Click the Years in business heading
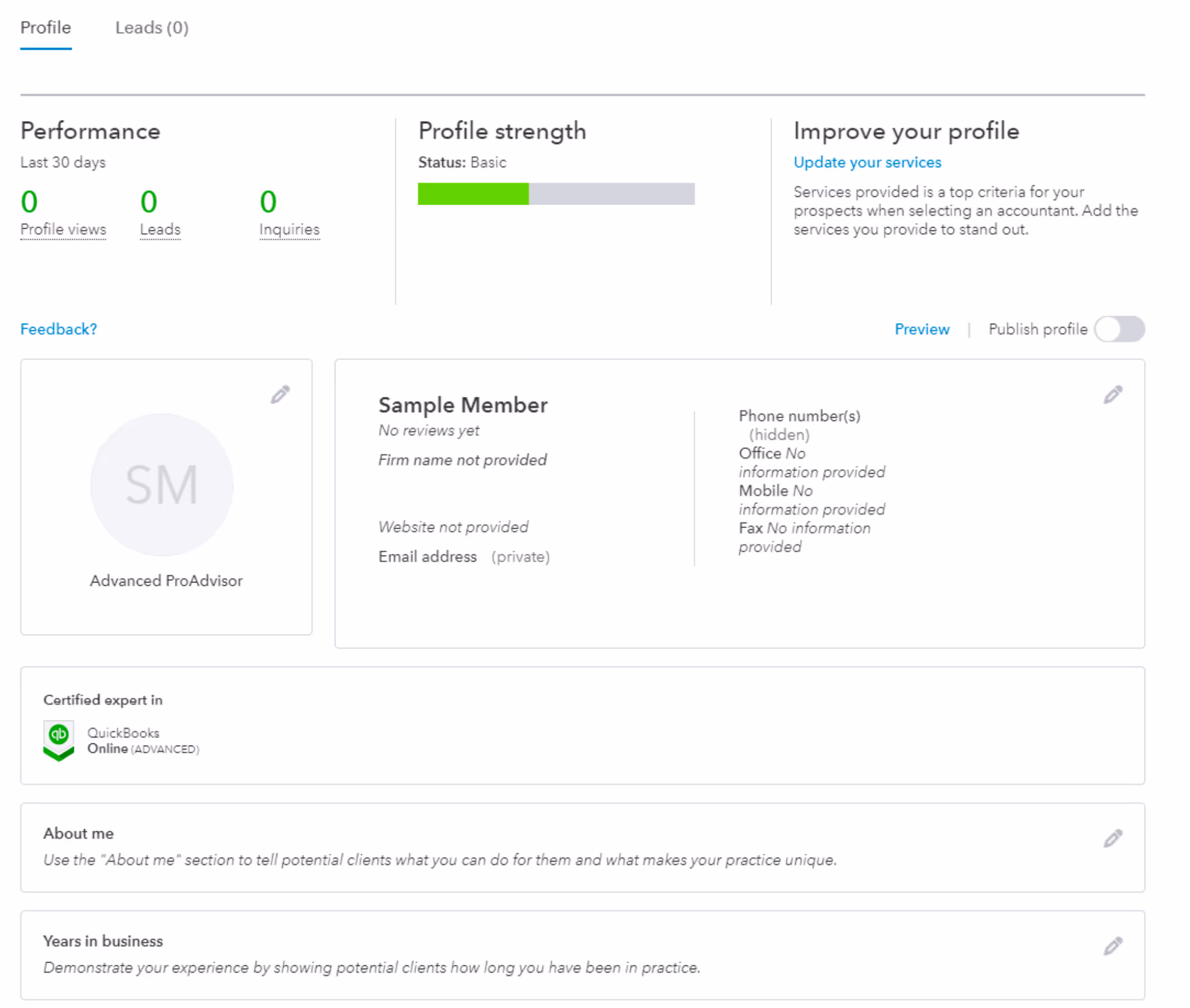The height and width of the screenshot is (1008, 1190). tap(103, 941)
